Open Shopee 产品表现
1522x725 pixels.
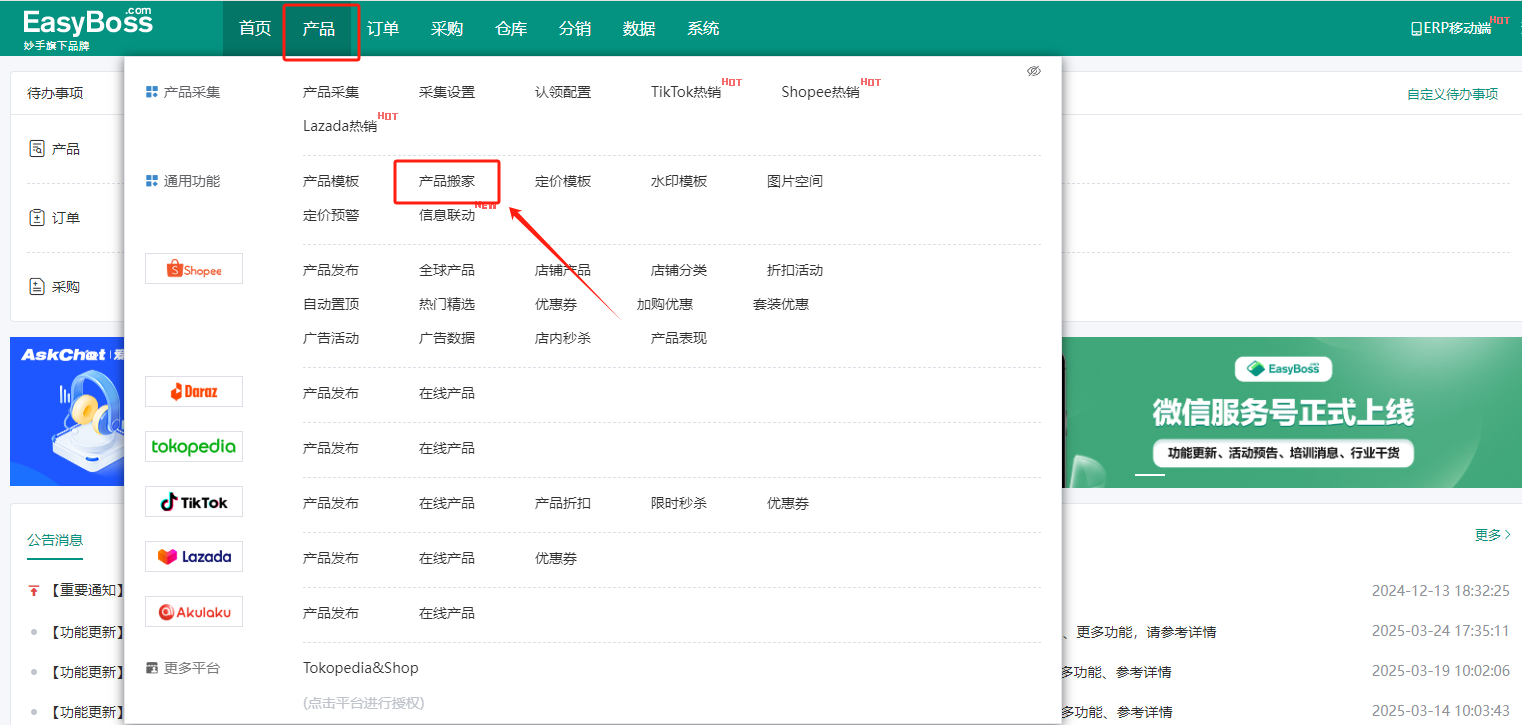[x=679, y=338]
